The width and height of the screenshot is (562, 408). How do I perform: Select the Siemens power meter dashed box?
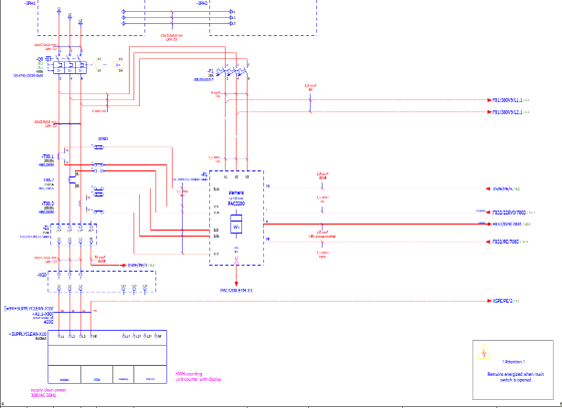click(237, 218)
